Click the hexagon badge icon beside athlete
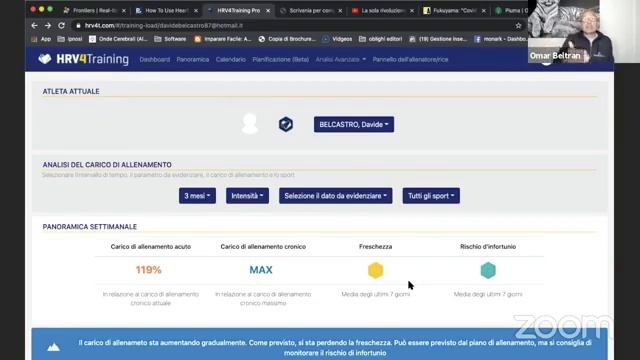 coord(286,124)
